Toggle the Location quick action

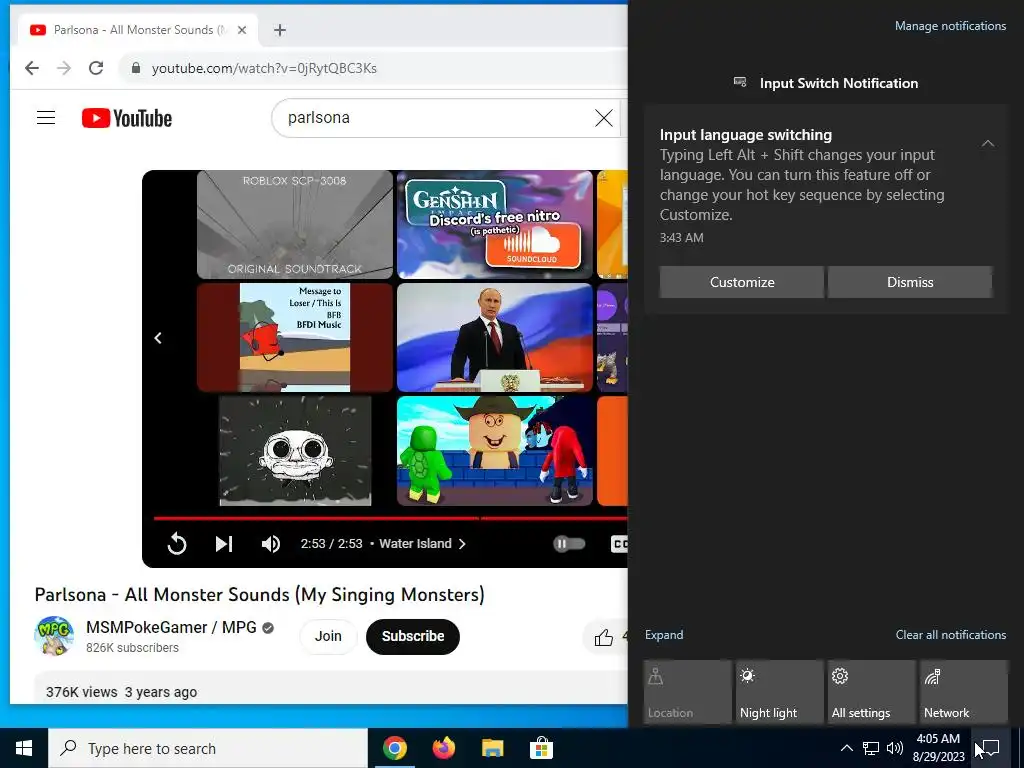tap(688, 692)
